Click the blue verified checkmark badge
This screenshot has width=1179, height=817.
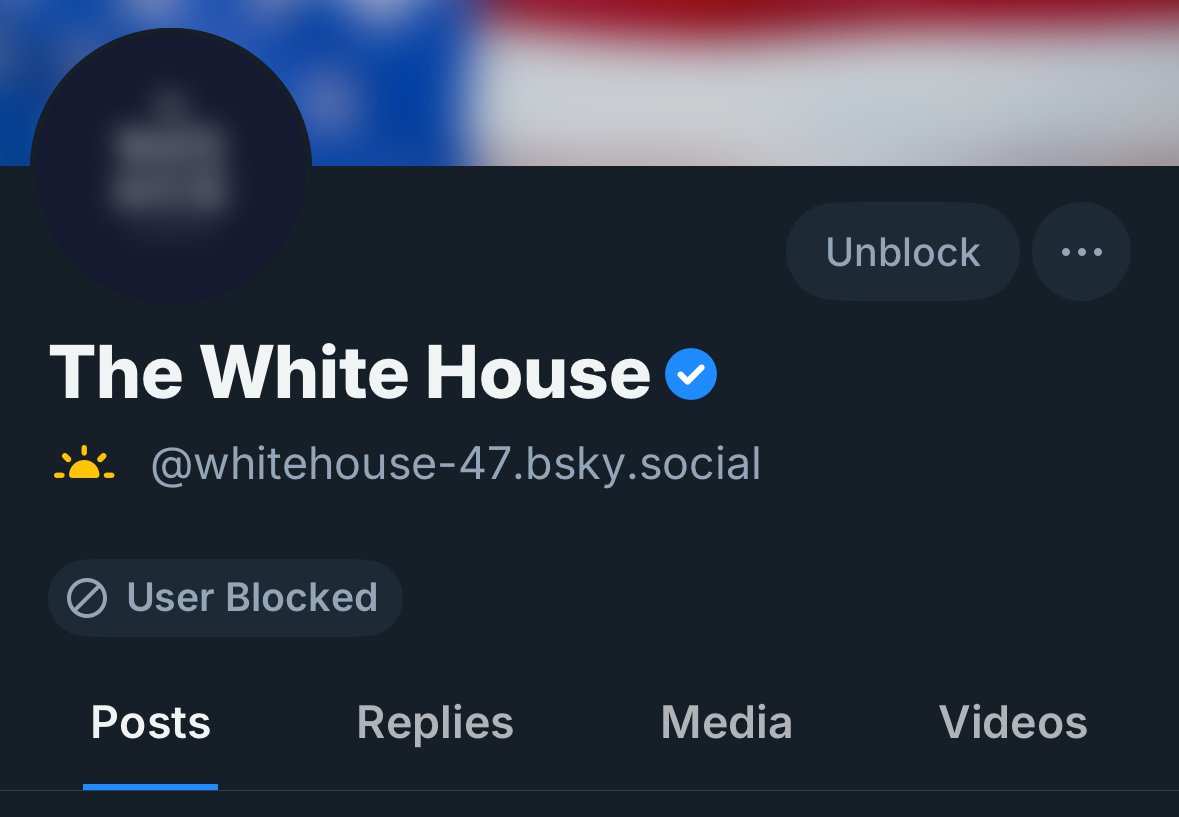[691, 374]
